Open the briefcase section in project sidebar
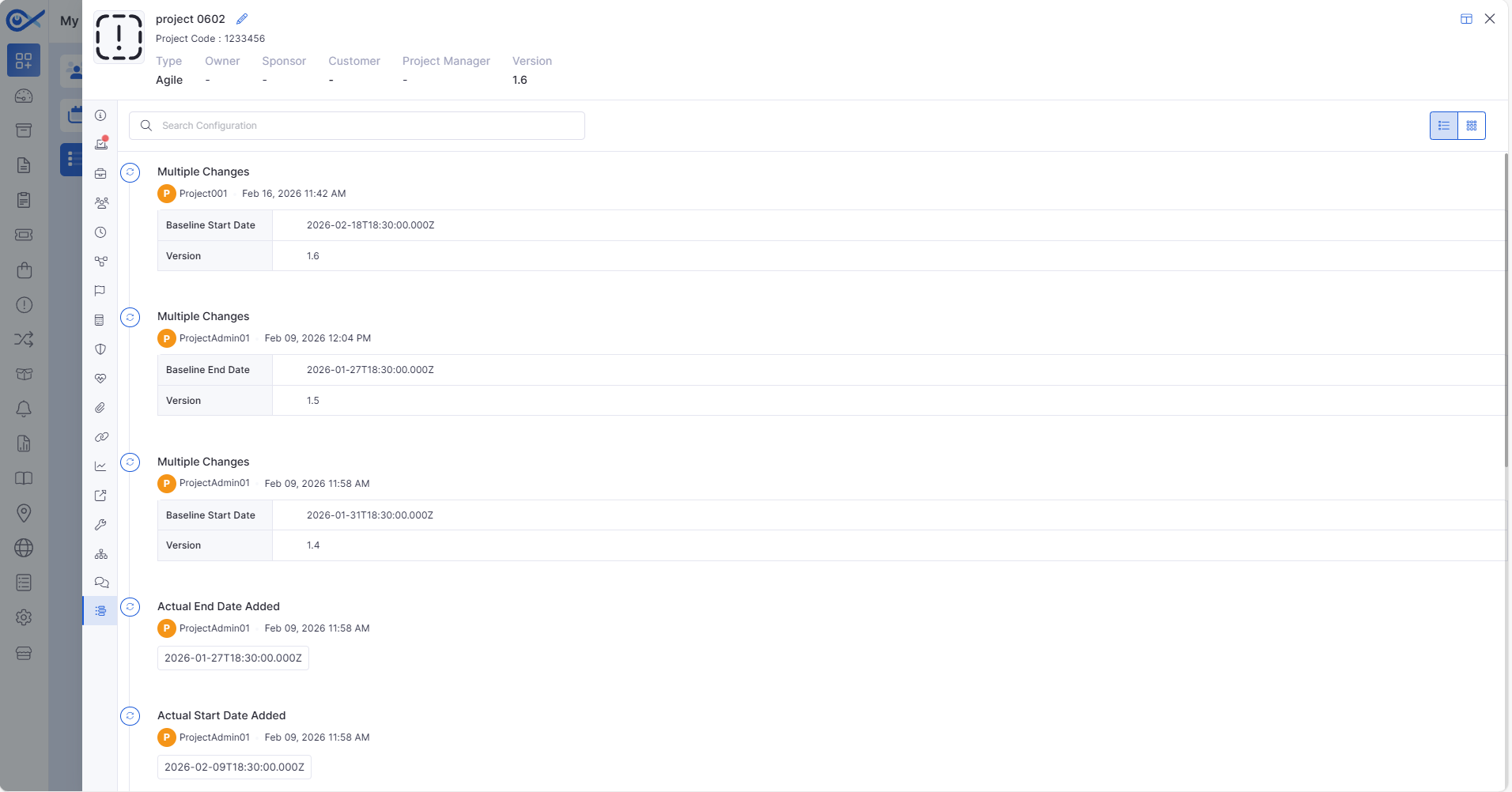Screen dimensions: 1512x792 pos(100,174)
